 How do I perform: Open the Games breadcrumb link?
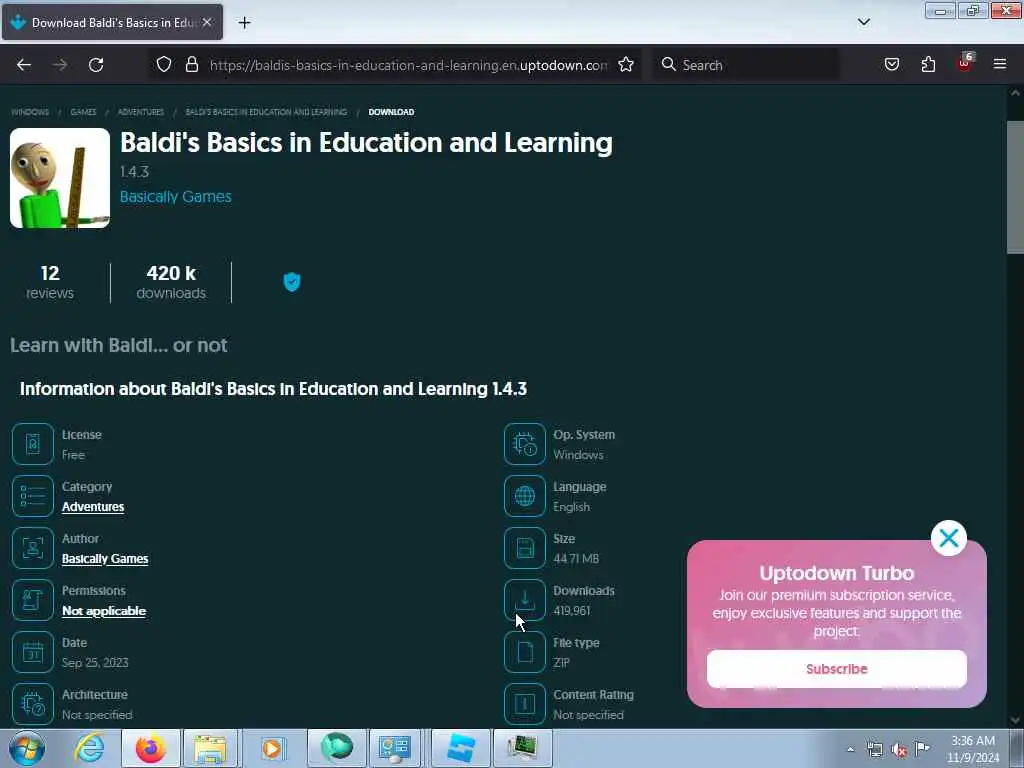83,112
